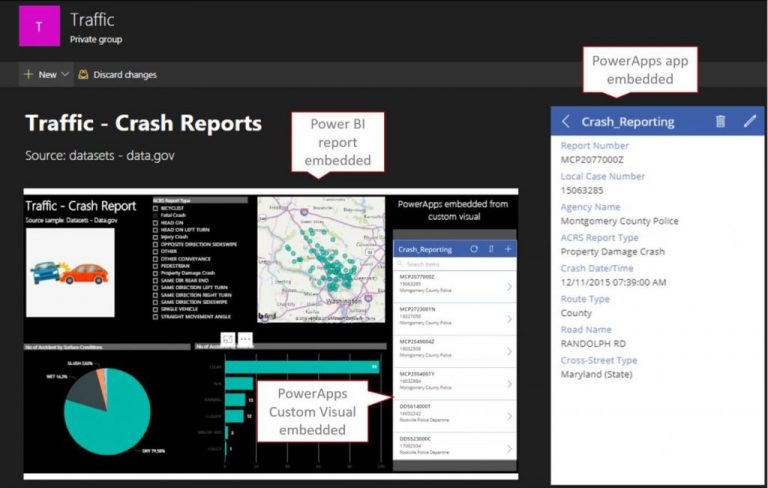Click Montgomery County Police agency value
Screen dimensions: 768x488
click(x=620, y=221)
